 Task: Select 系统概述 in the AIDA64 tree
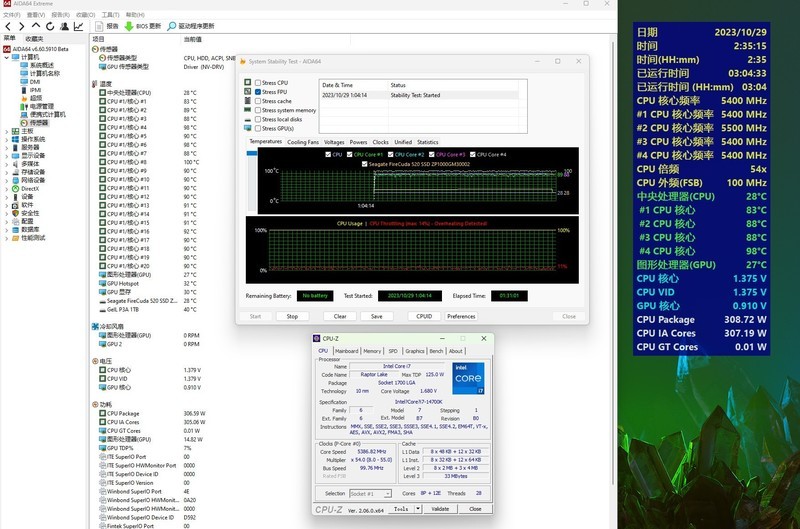click(x=42, y=65)
